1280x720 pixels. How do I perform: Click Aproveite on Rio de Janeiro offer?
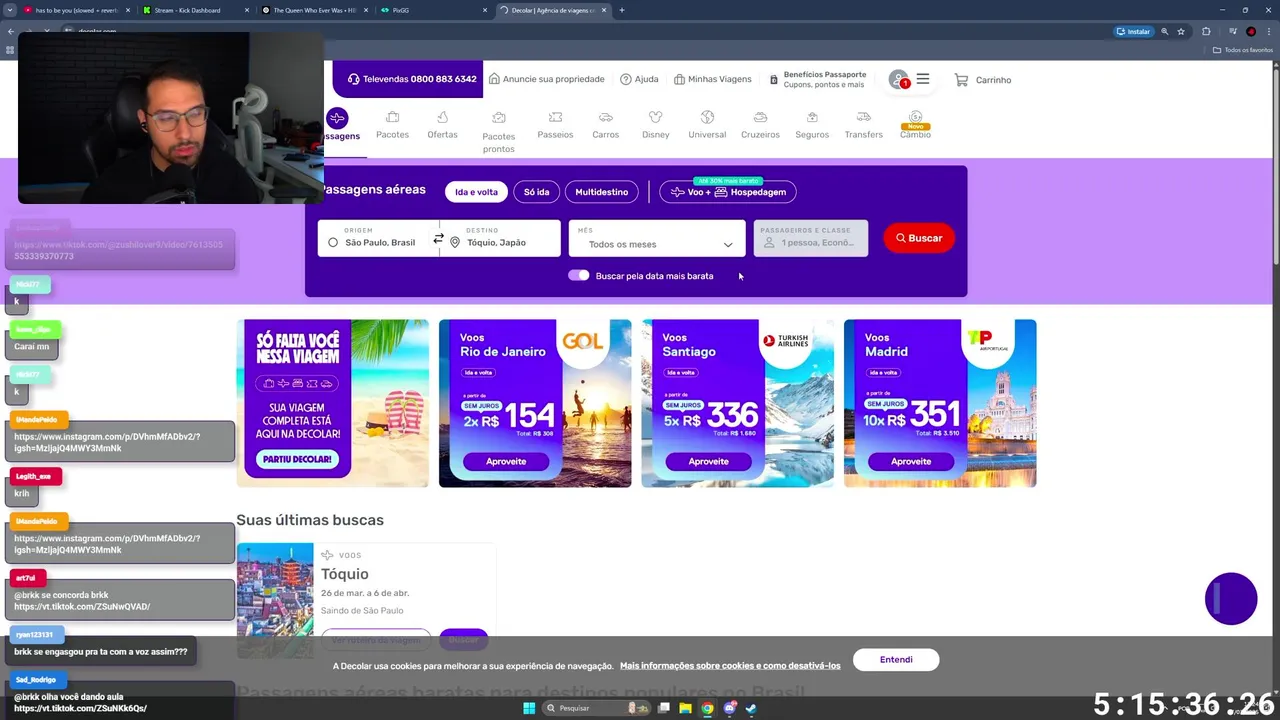(x=506, y=461)
